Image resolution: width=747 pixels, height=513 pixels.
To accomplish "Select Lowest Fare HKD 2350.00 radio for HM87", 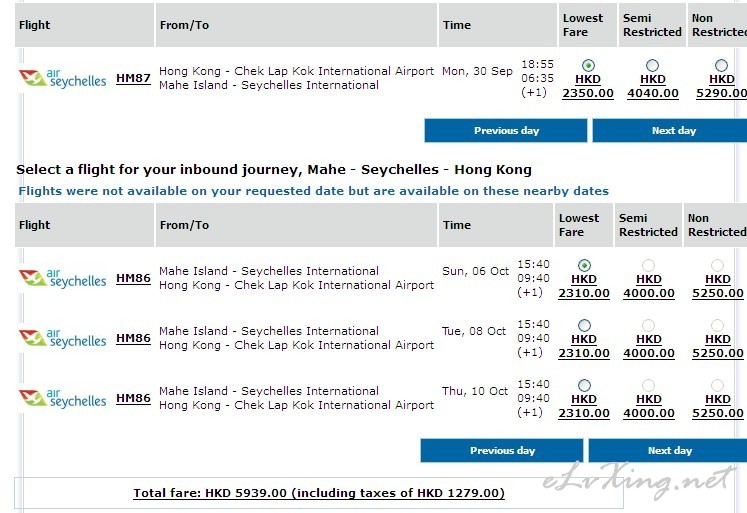I will [588, 65].
